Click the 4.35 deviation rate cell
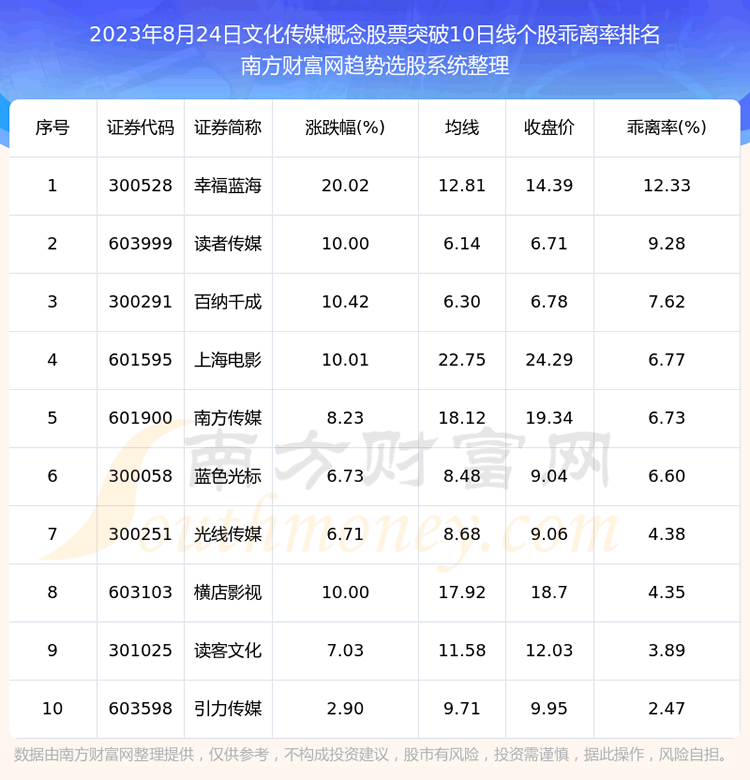Image resolution: width=750 pixels, height=780 pixels. (666, 592)
